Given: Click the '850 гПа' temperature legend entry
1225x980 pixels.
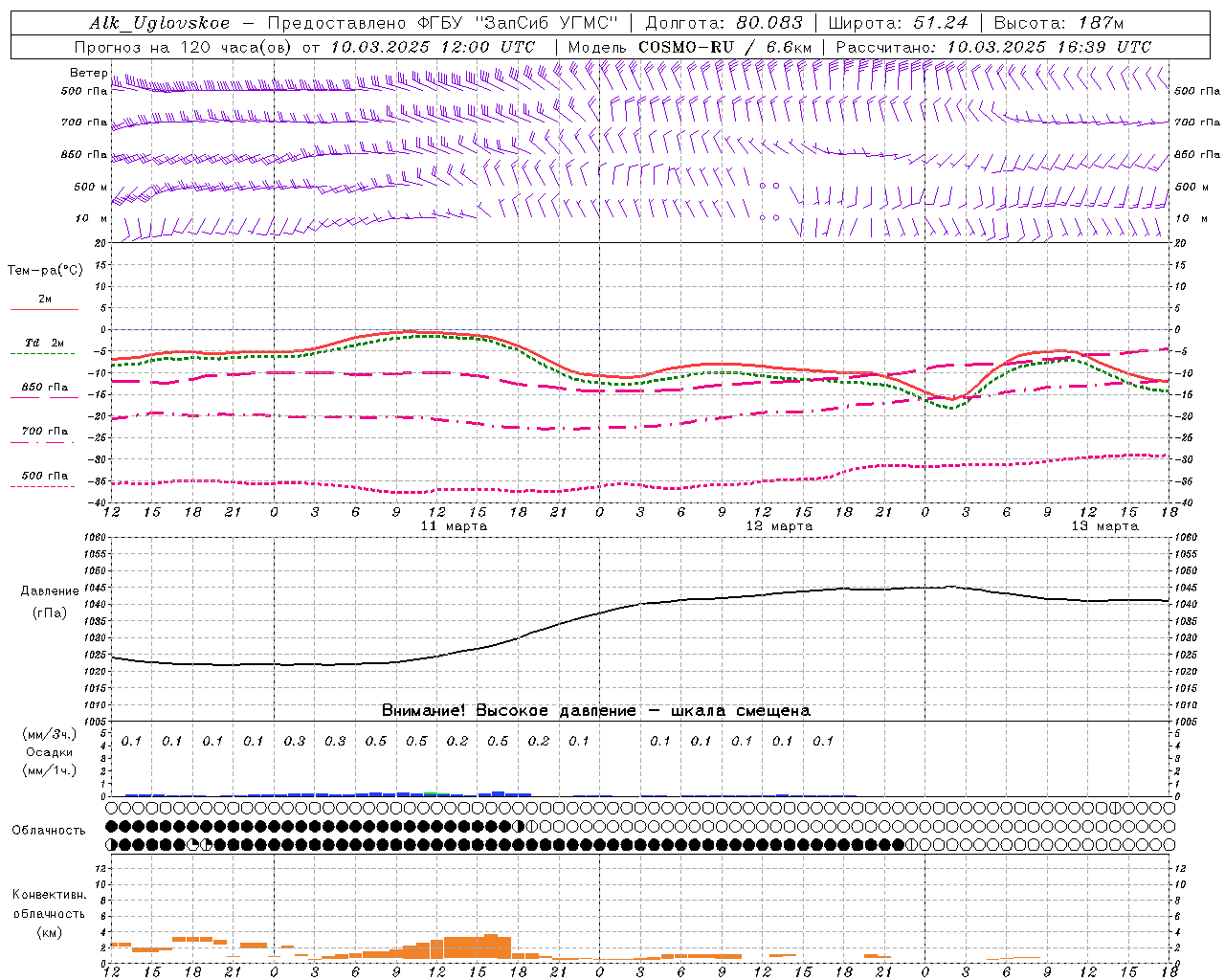Looking at the screenshot, I should 44,388.
